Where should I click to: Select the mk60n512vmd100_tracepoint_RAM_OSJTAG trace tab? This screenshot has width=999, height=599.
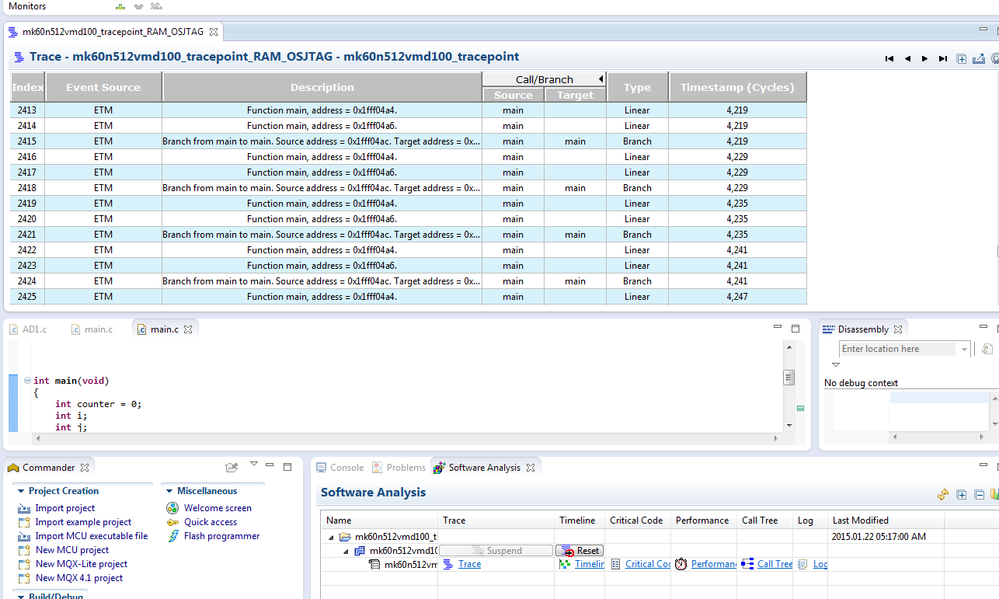[113, 32]
